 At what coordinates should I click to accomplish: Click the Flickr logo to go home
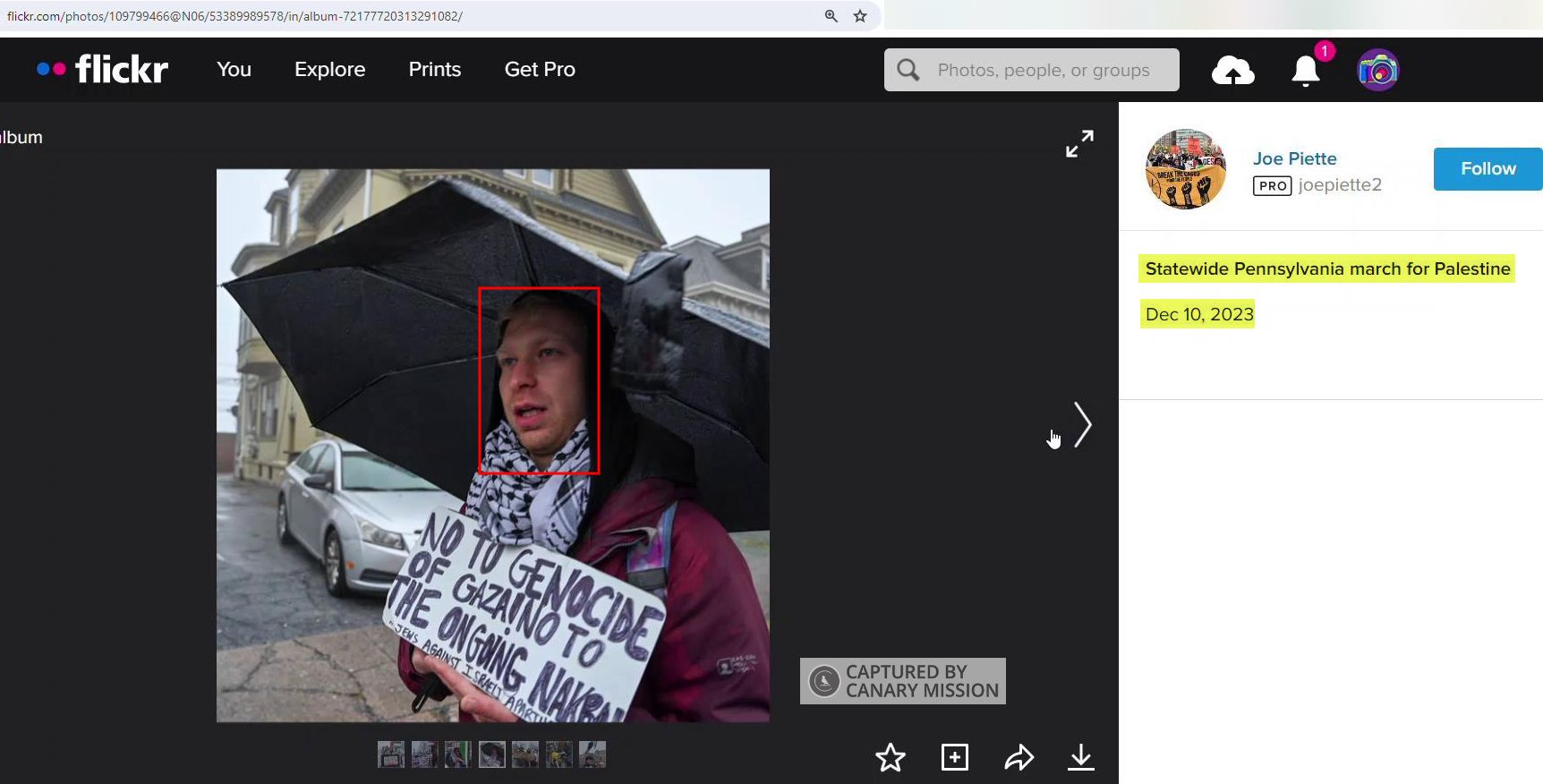[x=103, y=69]
